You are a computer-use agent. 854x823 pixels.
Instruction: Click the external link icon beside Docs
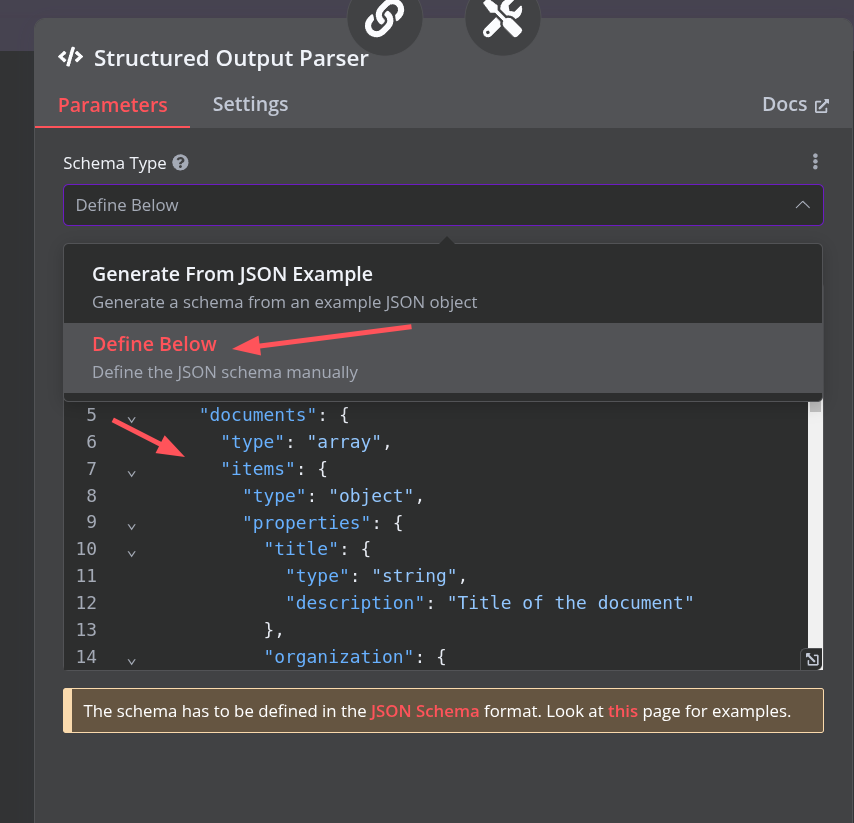tap(822, 105)
